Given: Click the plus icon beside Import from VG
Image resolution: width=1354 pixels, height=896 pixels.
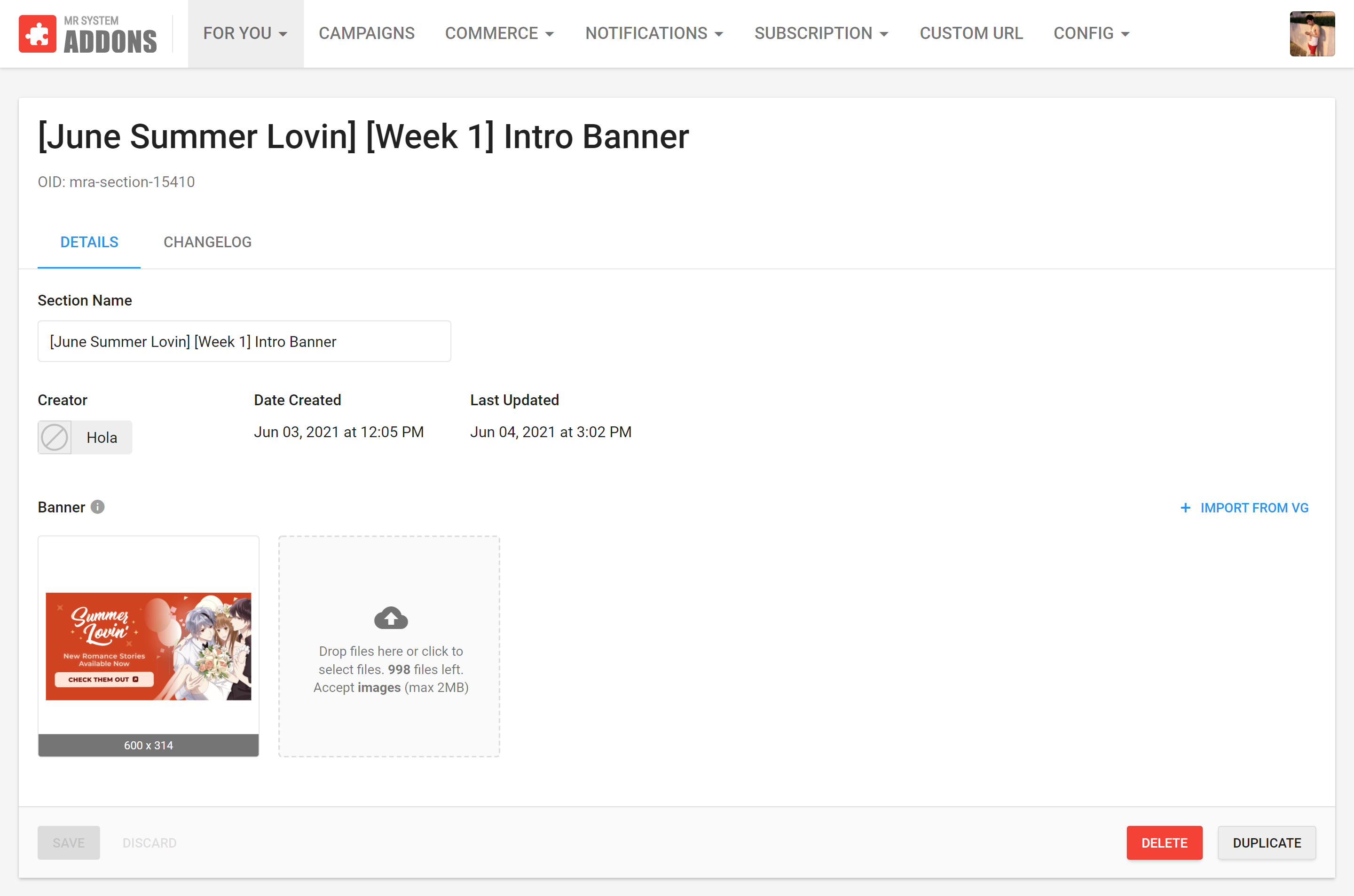Looking at the screenshot, I should (1186, 507).
